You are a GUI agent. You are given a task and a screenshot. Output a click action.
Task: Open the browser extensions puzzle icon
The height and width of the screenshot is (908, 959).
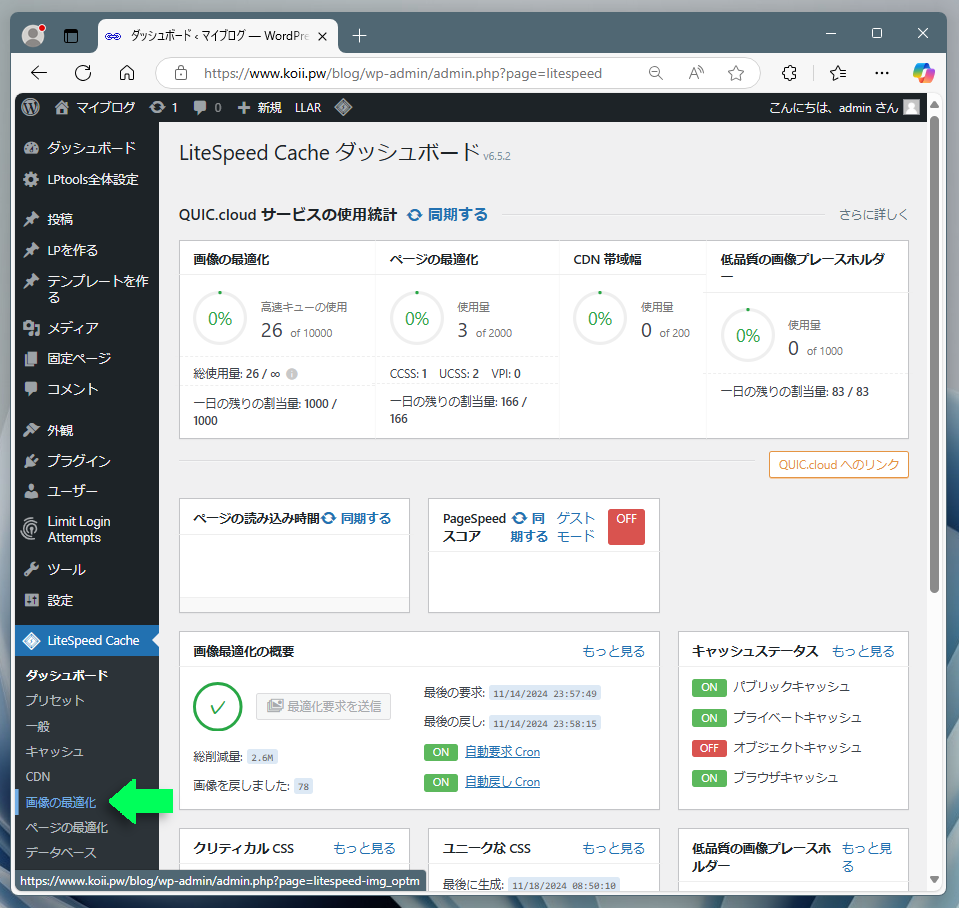tap(790, 73)
